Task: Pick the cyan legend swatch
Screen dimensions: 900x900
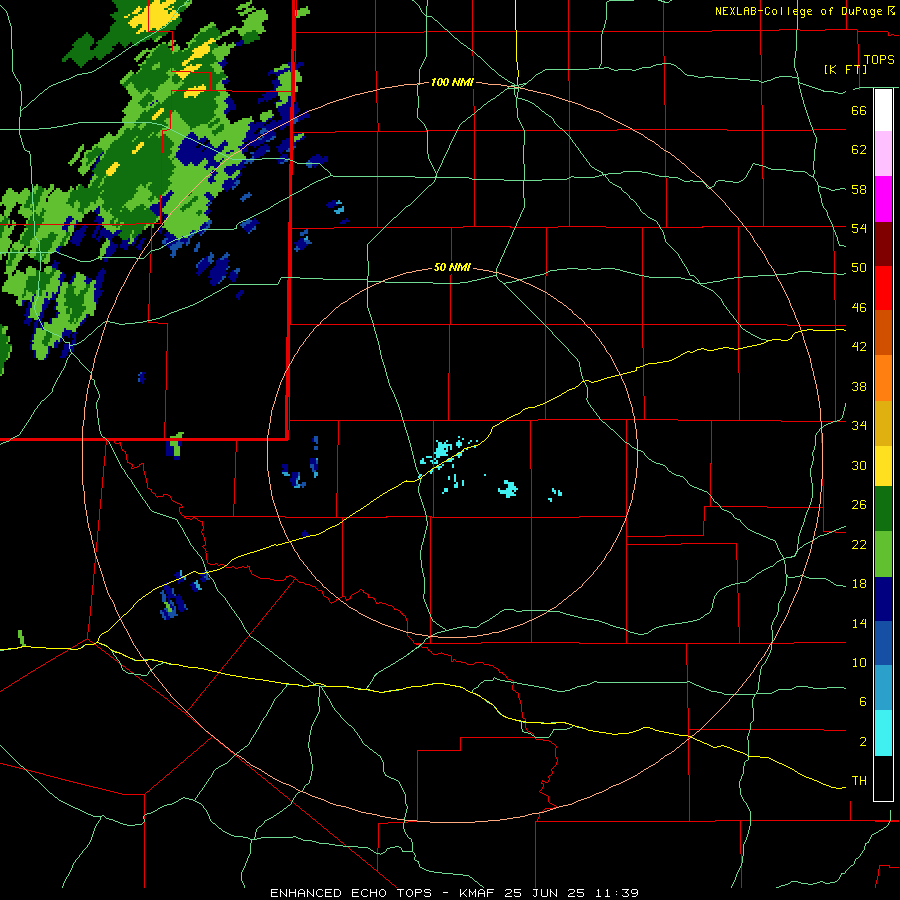Action: tap(883, 733)
